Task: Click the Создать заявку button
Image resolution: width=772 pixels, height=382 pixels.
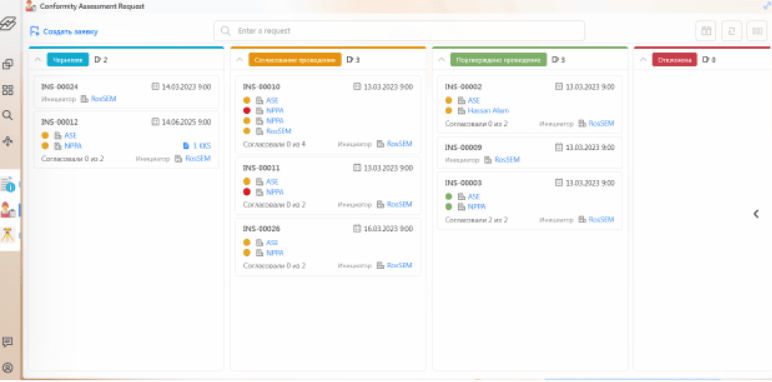Action: [x=64, y=32]
